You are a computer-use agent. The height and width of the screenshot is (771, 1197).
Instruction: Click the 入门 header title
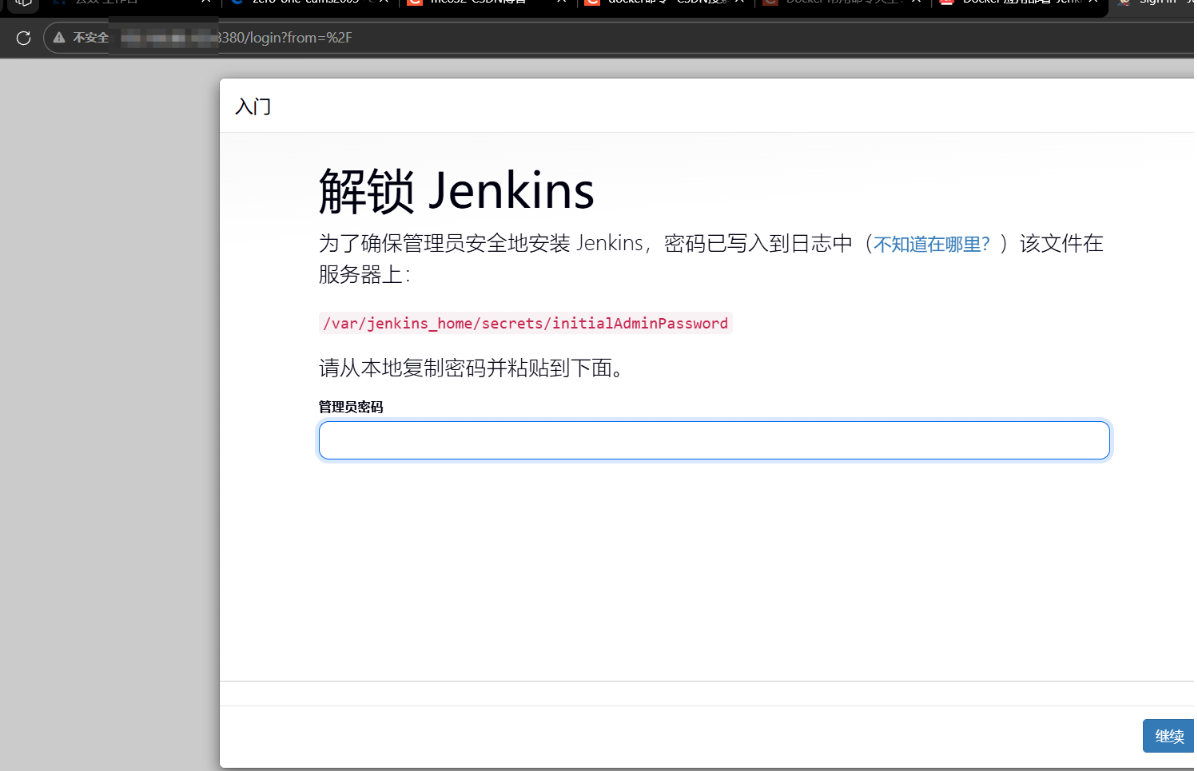coord(253,106)
